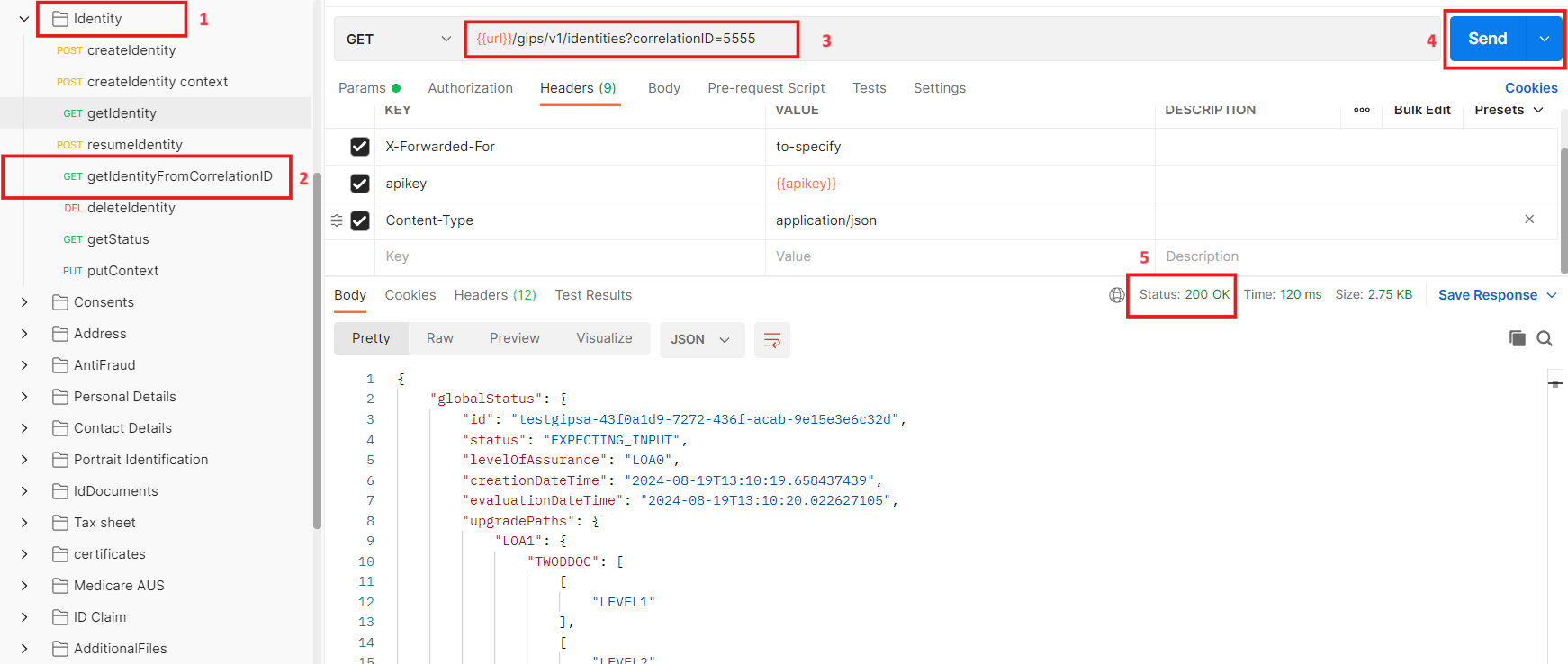This screenshot has width=1568, height=664.
Task: Uncheck the Content-Type header
Action: click(360, 220)
